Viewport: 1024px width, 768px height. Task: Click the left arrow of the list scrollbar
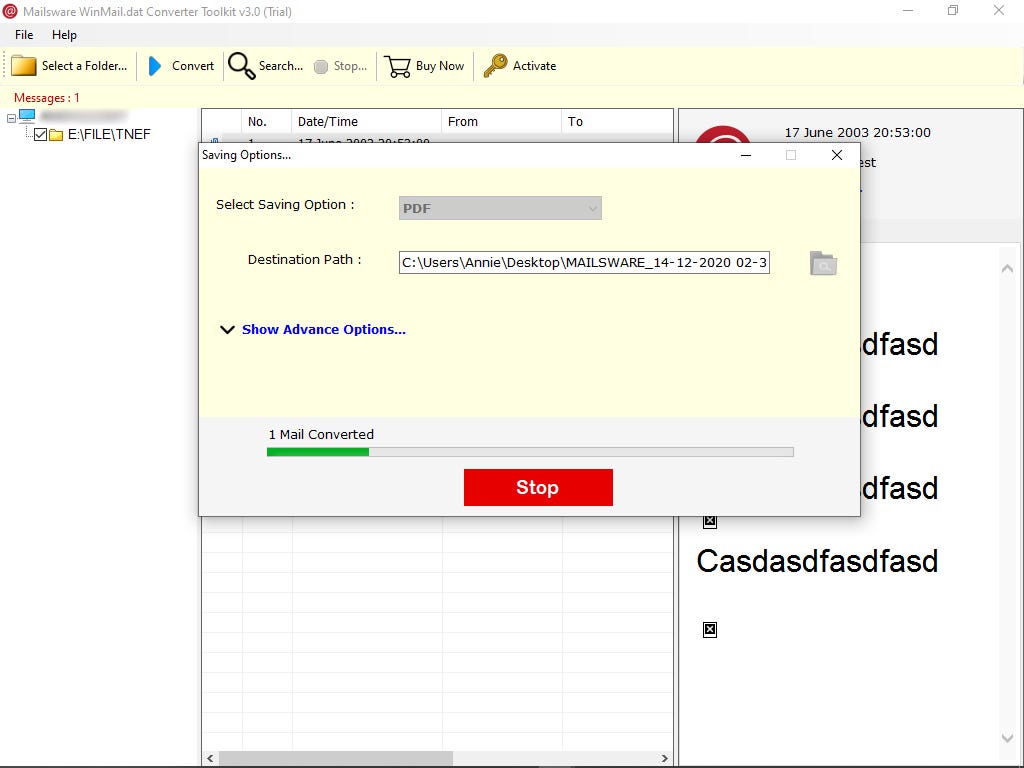[x=210, y=758]
